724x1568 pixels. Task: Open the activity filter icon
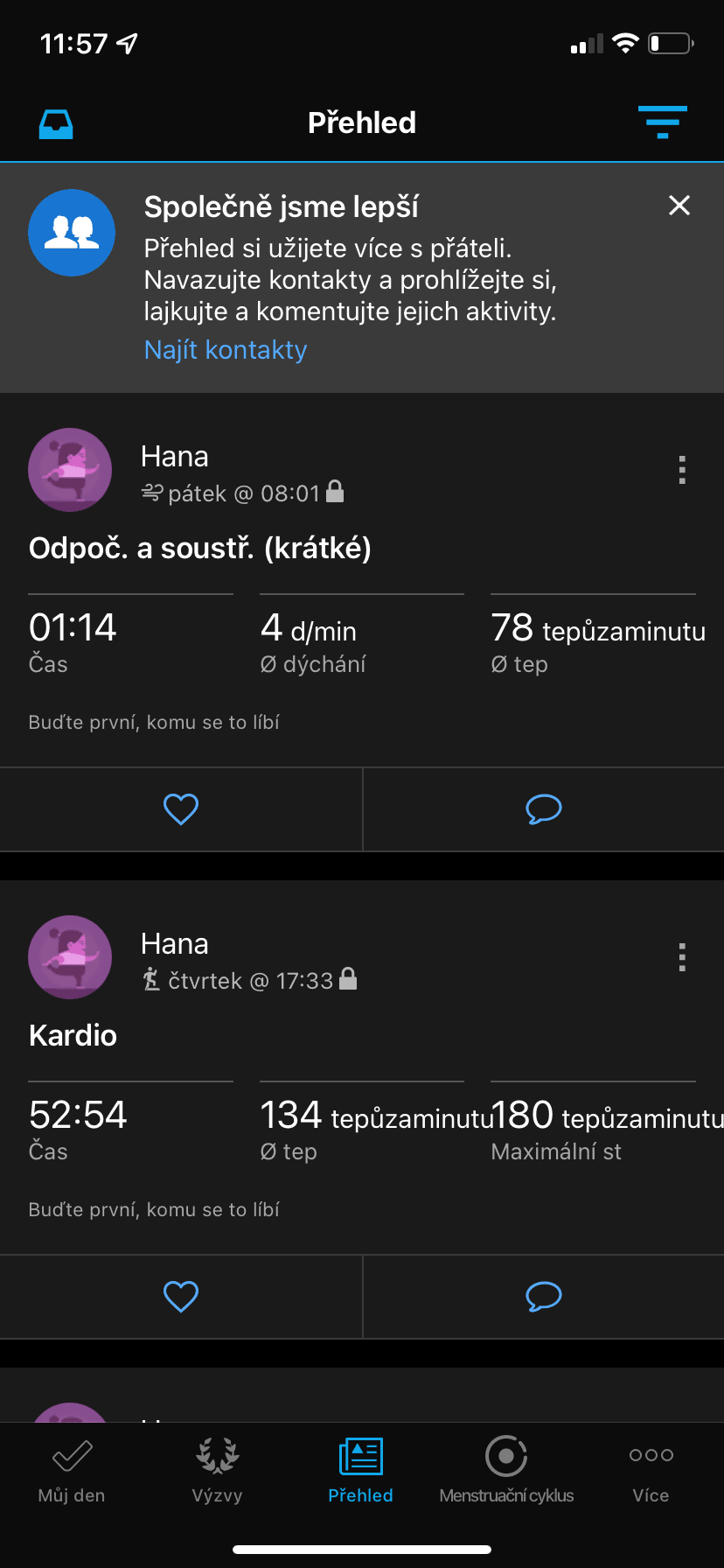(662, 122)
